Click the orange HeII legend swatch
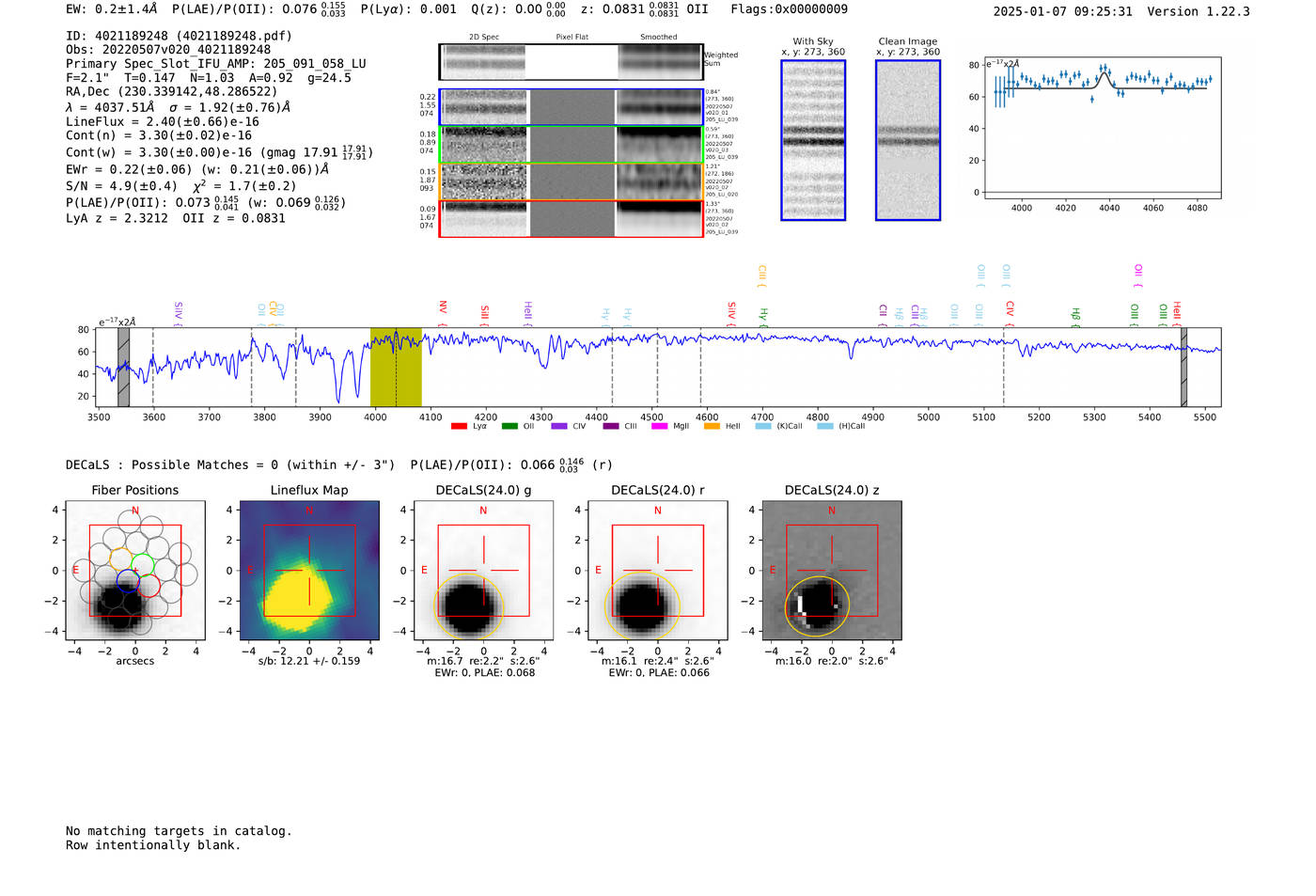Viewport: 1316px width, 896px height. (x=712, y=426)
